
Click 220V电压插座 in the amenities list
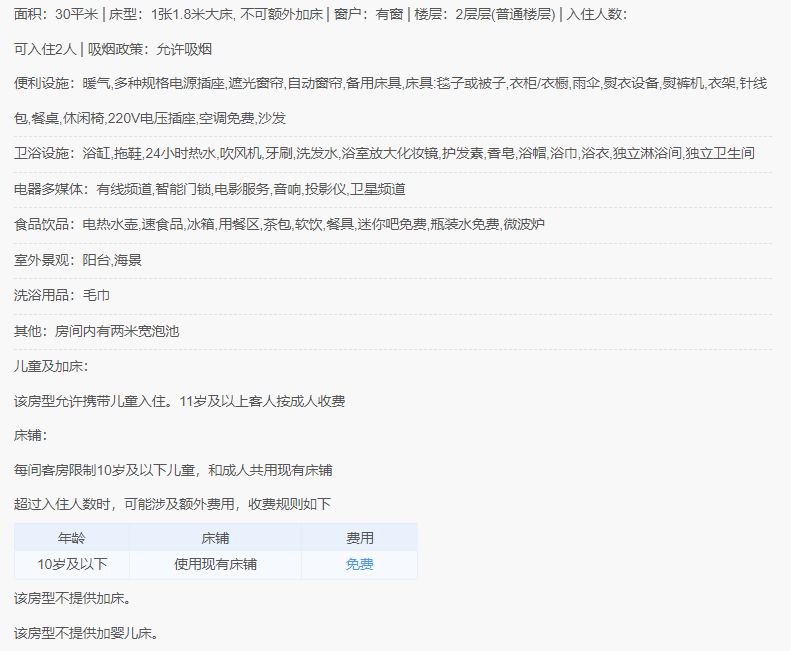pyautogui.click(x=151, y=119)
